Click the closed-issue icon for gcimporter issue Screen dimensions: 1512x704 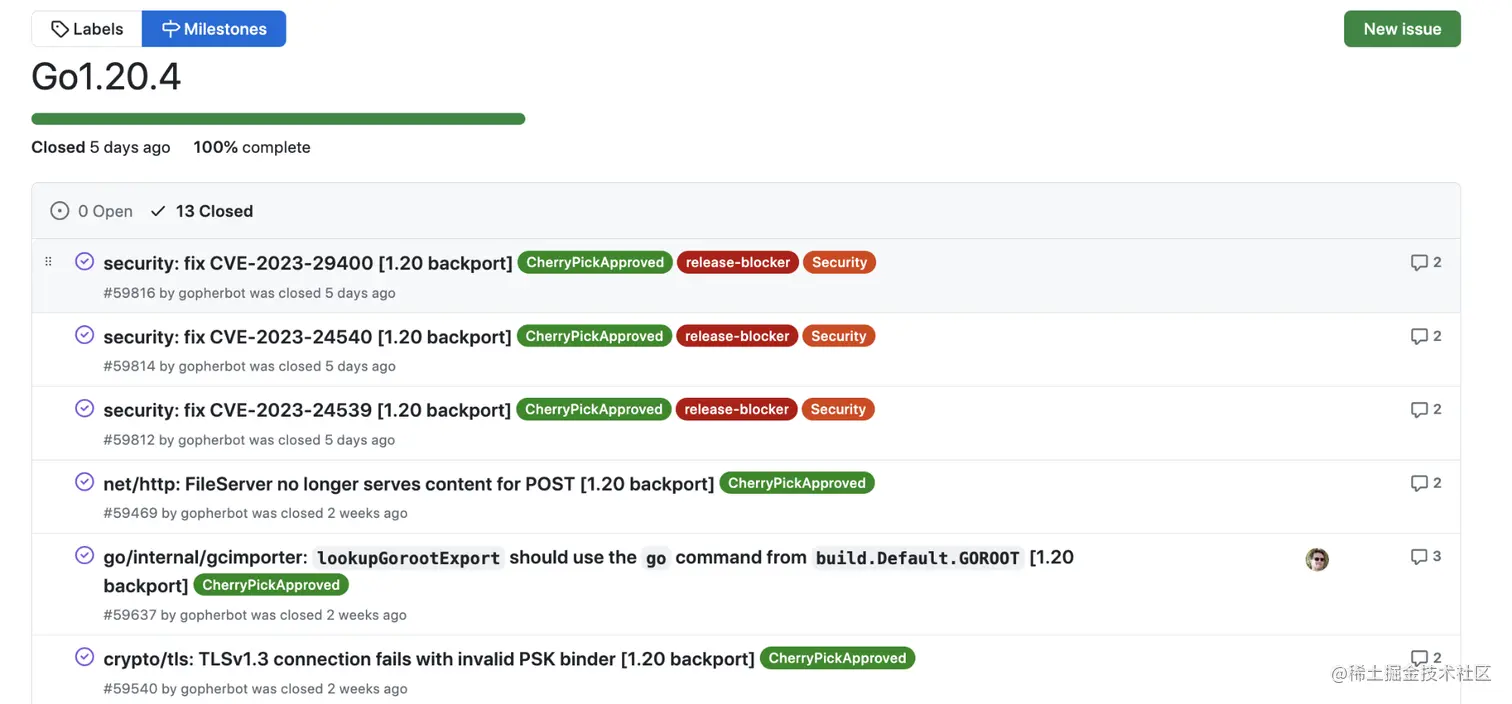(x=85, y=555)
